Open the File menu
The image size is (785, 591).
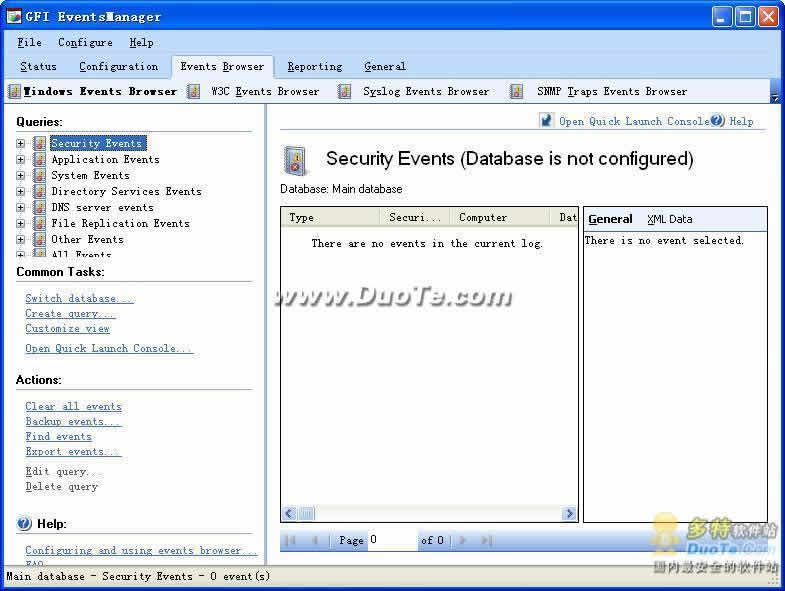(29, 43)
